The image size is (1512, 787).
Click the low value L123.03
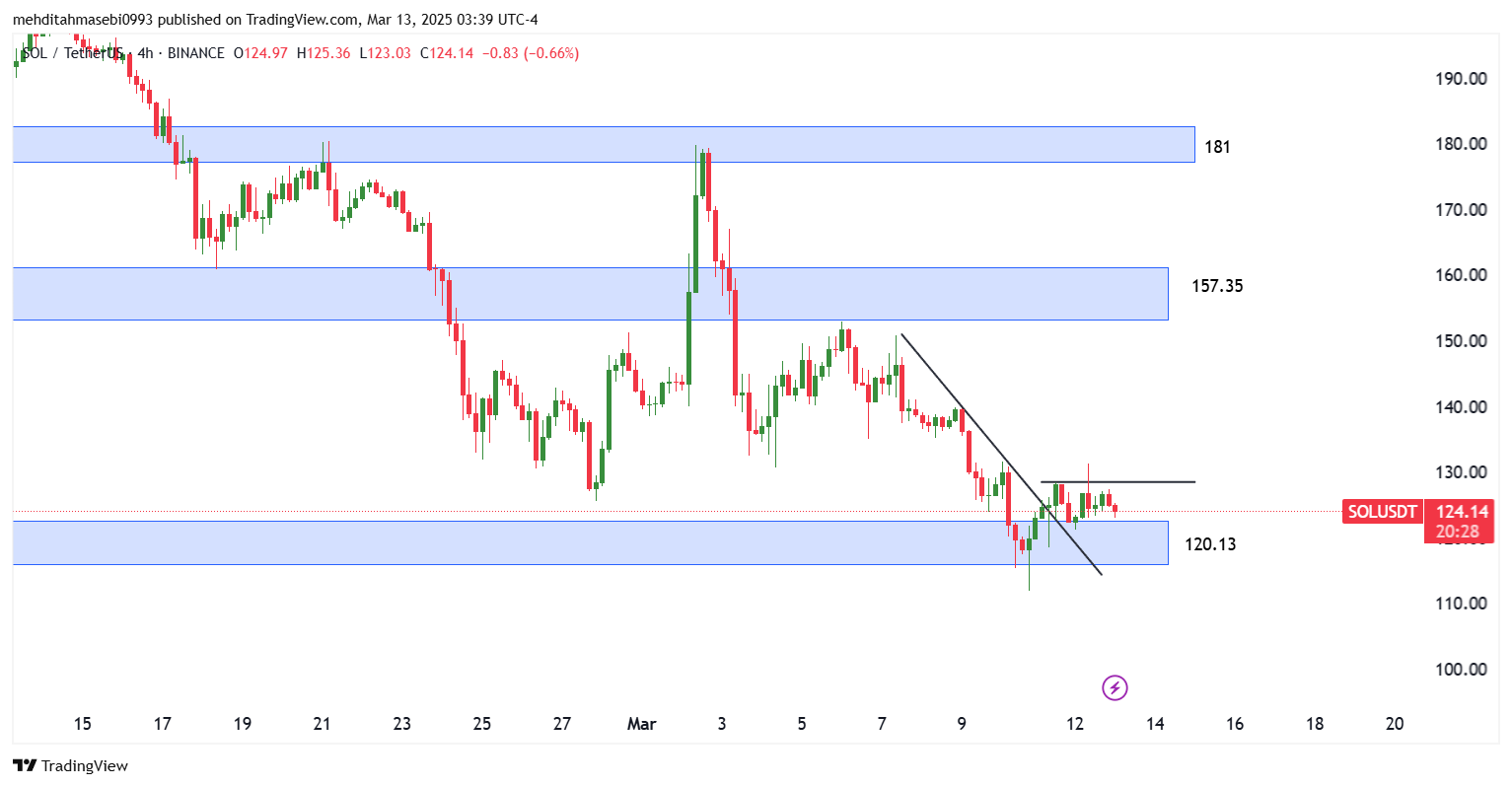pos(385,53)
